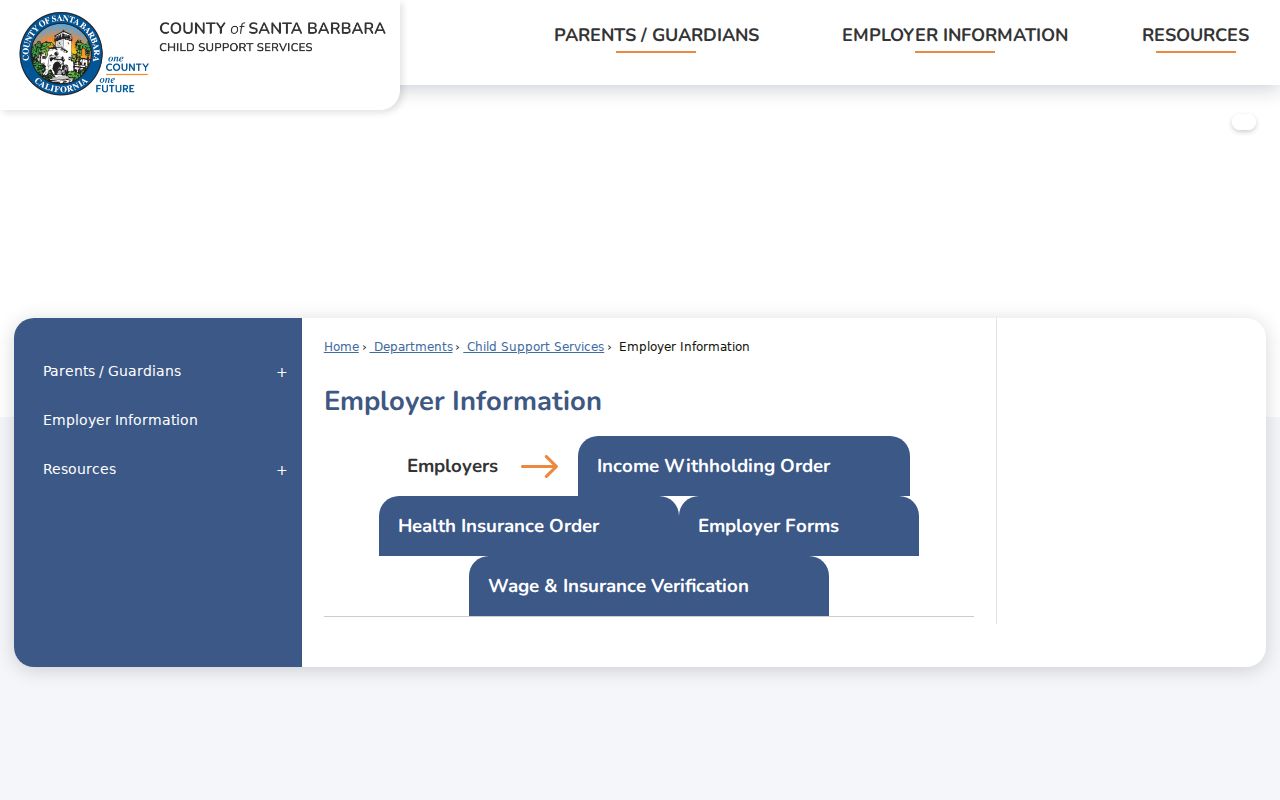Click the Employers label text
The image size is (1280, 800).
pyautogui.click(x=452, y=466)
